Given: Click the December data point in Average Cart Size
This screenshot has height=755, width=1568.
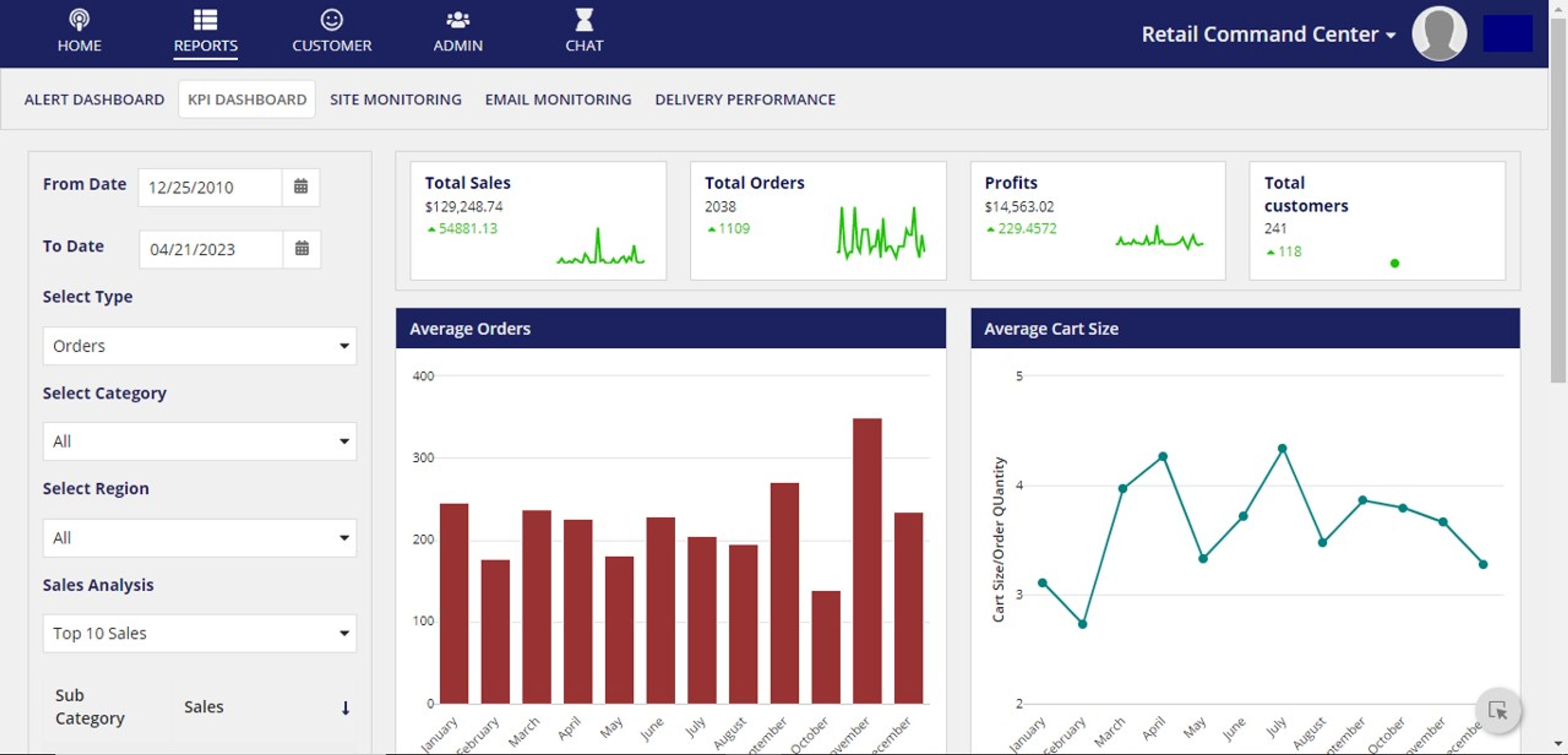Looking at the screenshot, I should tap(1483, 565).
